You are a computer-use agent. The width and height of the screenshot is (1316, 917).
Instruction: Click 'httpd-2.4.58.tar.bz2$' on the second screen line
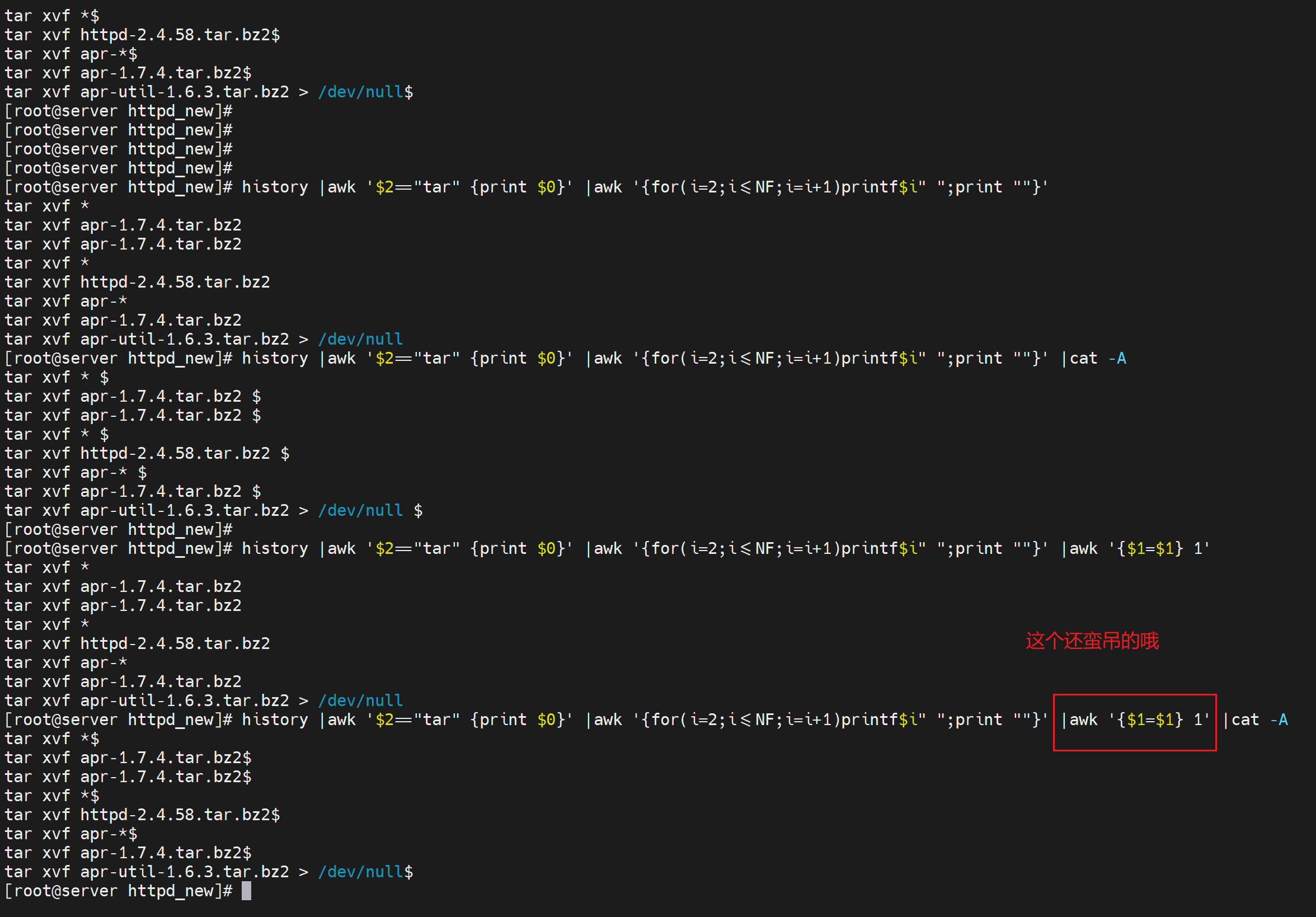[180, 35]
